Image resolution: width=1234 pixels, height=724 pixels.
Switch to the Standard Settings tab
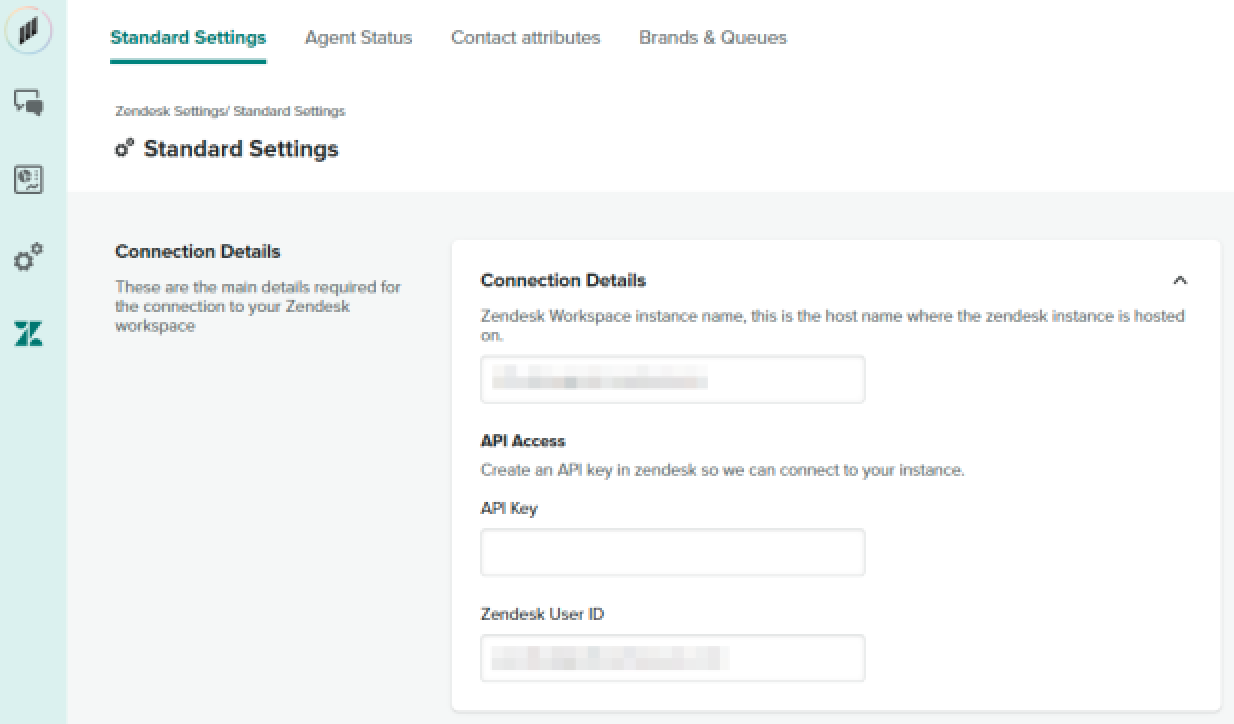point(188,38)
